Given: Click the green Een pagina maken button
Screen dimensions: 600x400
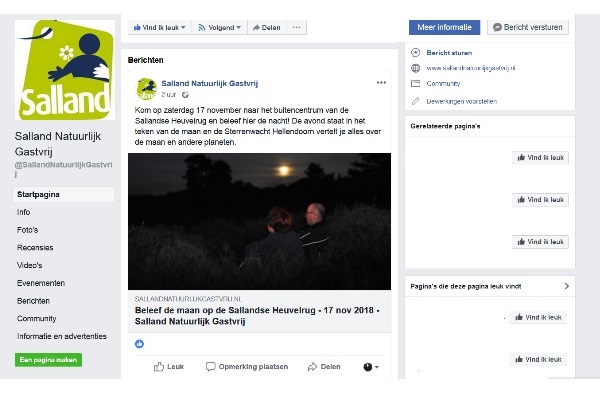Looking at the screenshot, I should (48, 360).
